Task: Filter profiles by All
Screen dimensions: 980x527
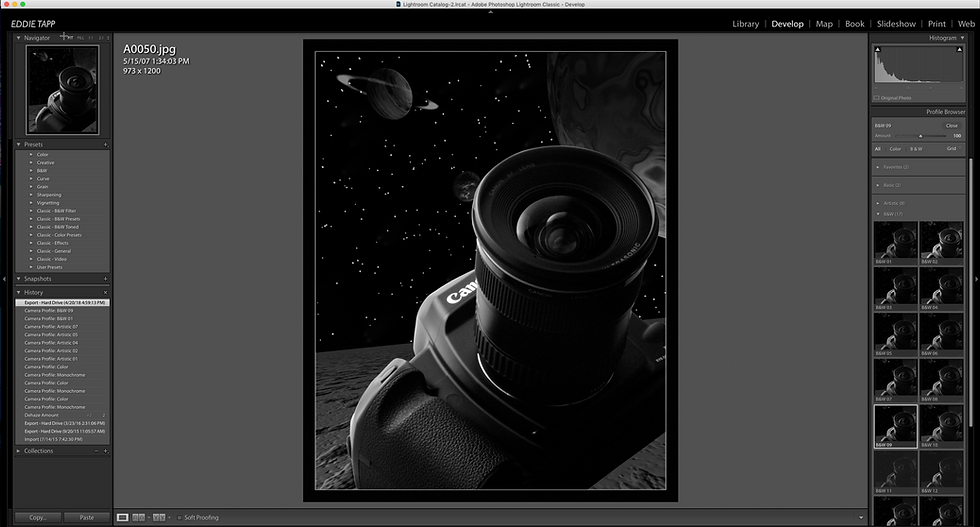Action: [x=878, y=149]
